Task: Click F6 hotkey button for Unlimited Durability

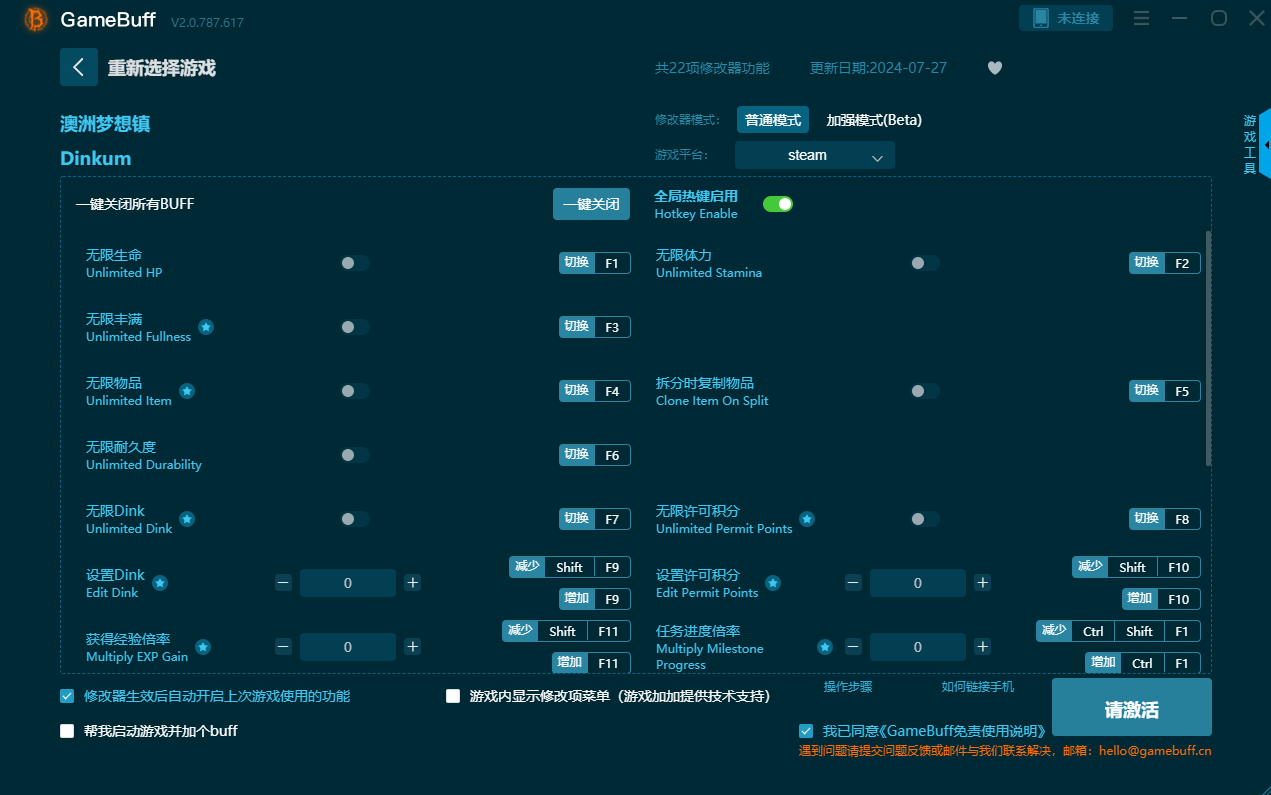Action: [x=594, y=455]
